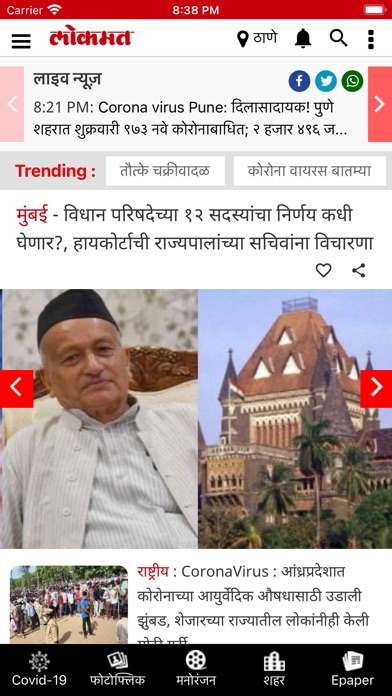The width and height of the screenshot is (392, 696).
Task: Share live news on Twitter
Action: click(x=326, y=81)
